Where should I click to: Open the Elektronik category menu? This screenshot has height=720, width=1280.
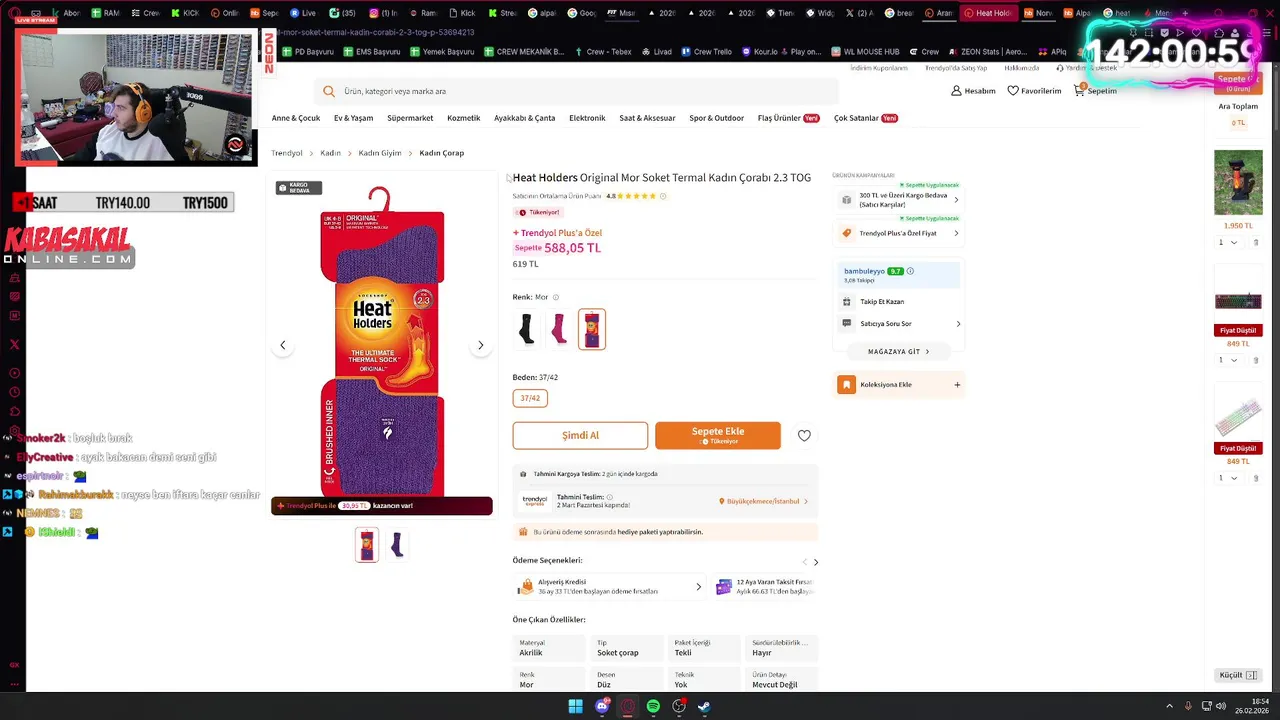[x=587, y=118]
